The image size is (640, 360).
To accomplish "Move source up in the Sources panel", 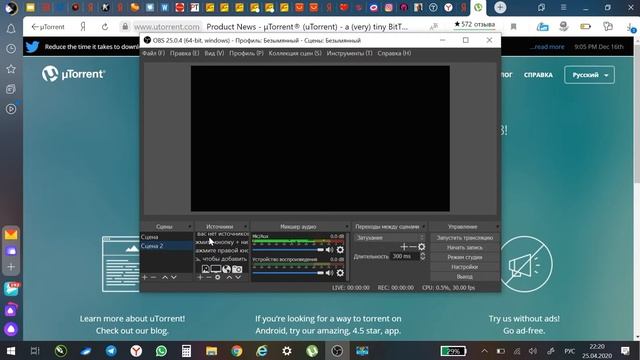I will click(229, 278).
